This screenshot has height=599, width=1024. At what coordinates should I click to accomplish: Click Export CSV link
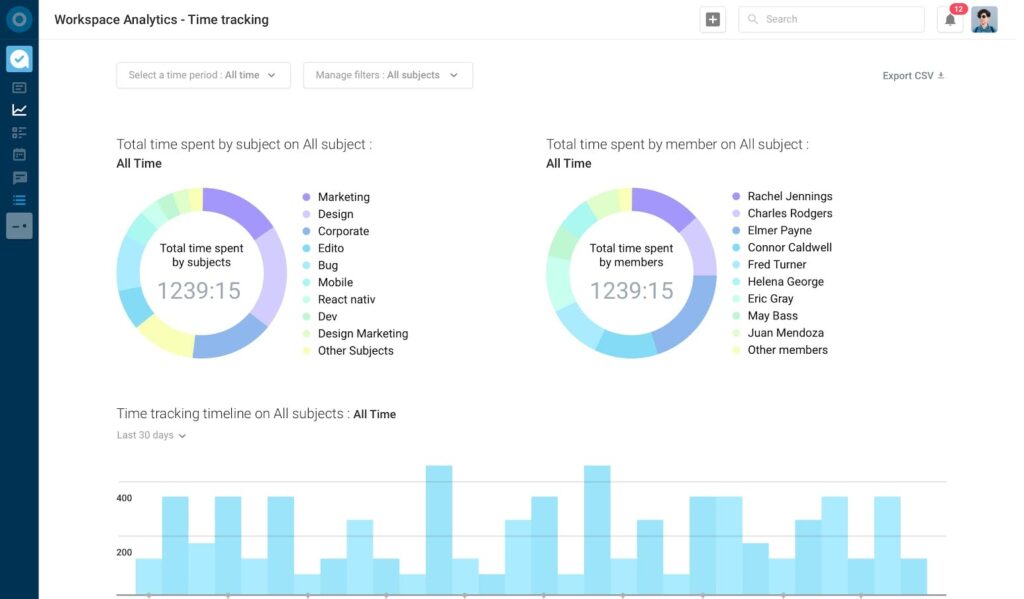tap(913, 76)
